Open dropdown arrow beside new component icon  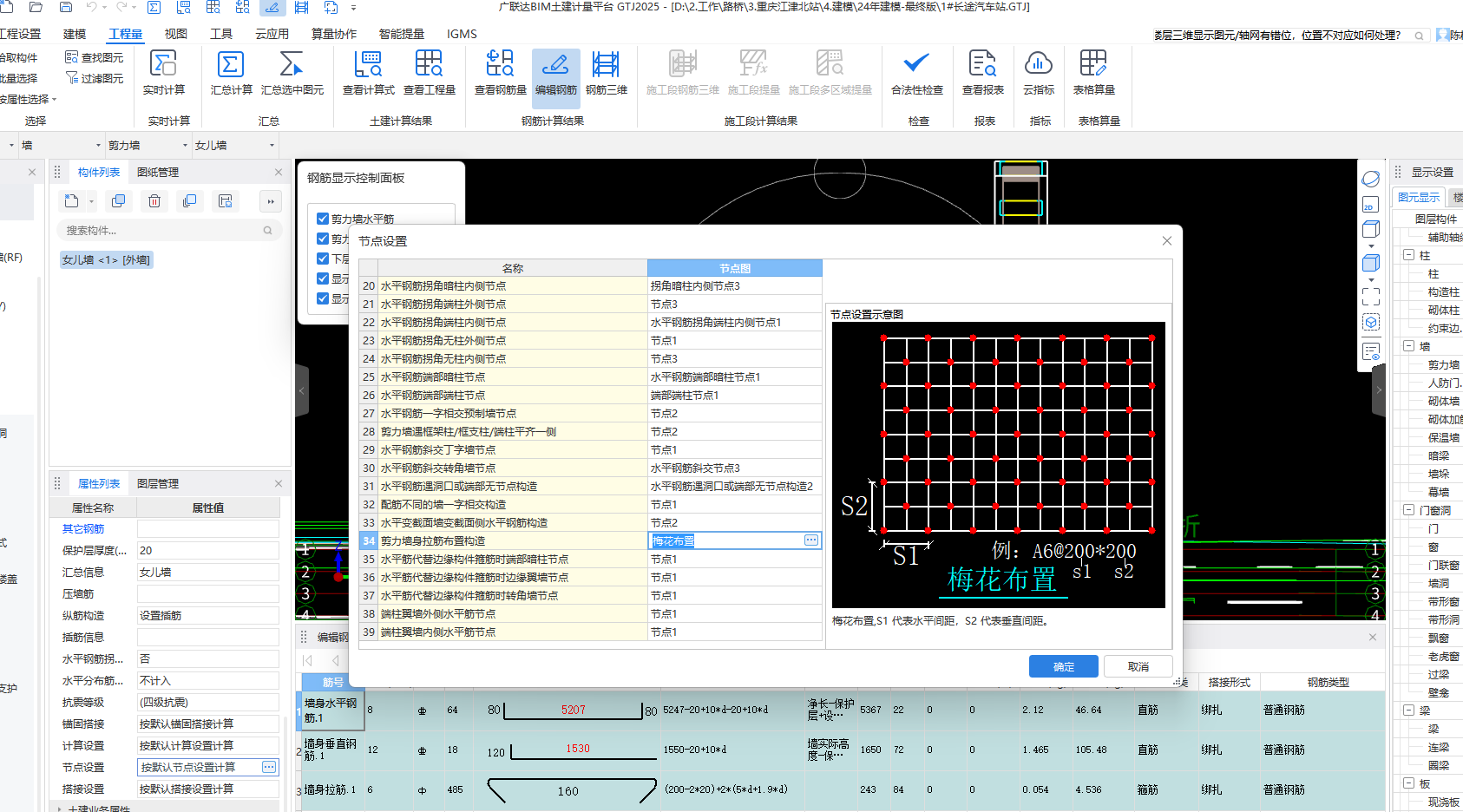tap(91, 201)
